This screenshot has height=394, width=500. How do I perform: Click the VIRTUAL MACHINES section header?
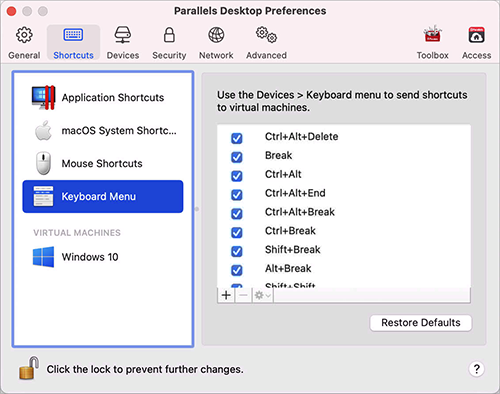[x=77, y=233]
